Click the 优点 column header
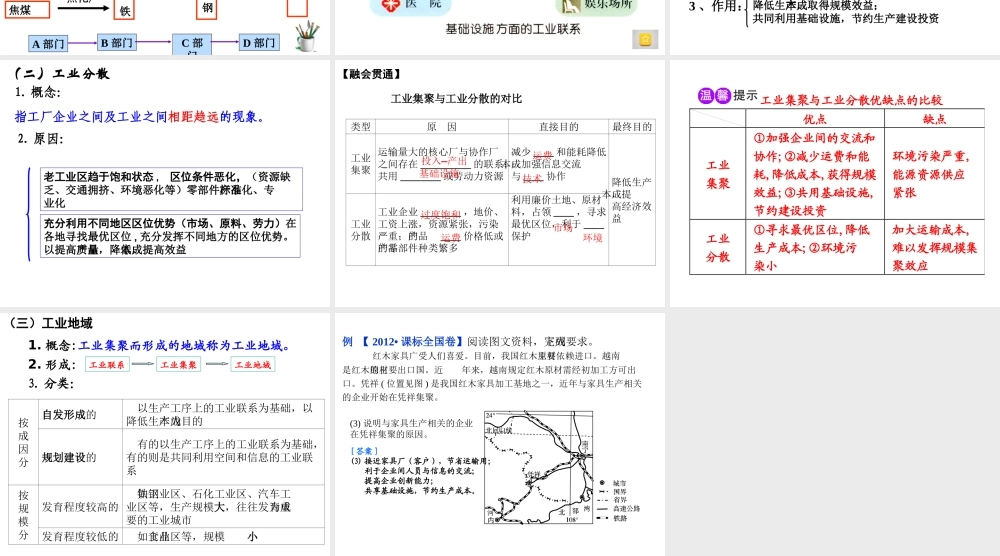The width and height of the screenshot is (1000, 556). pos(814,119)
